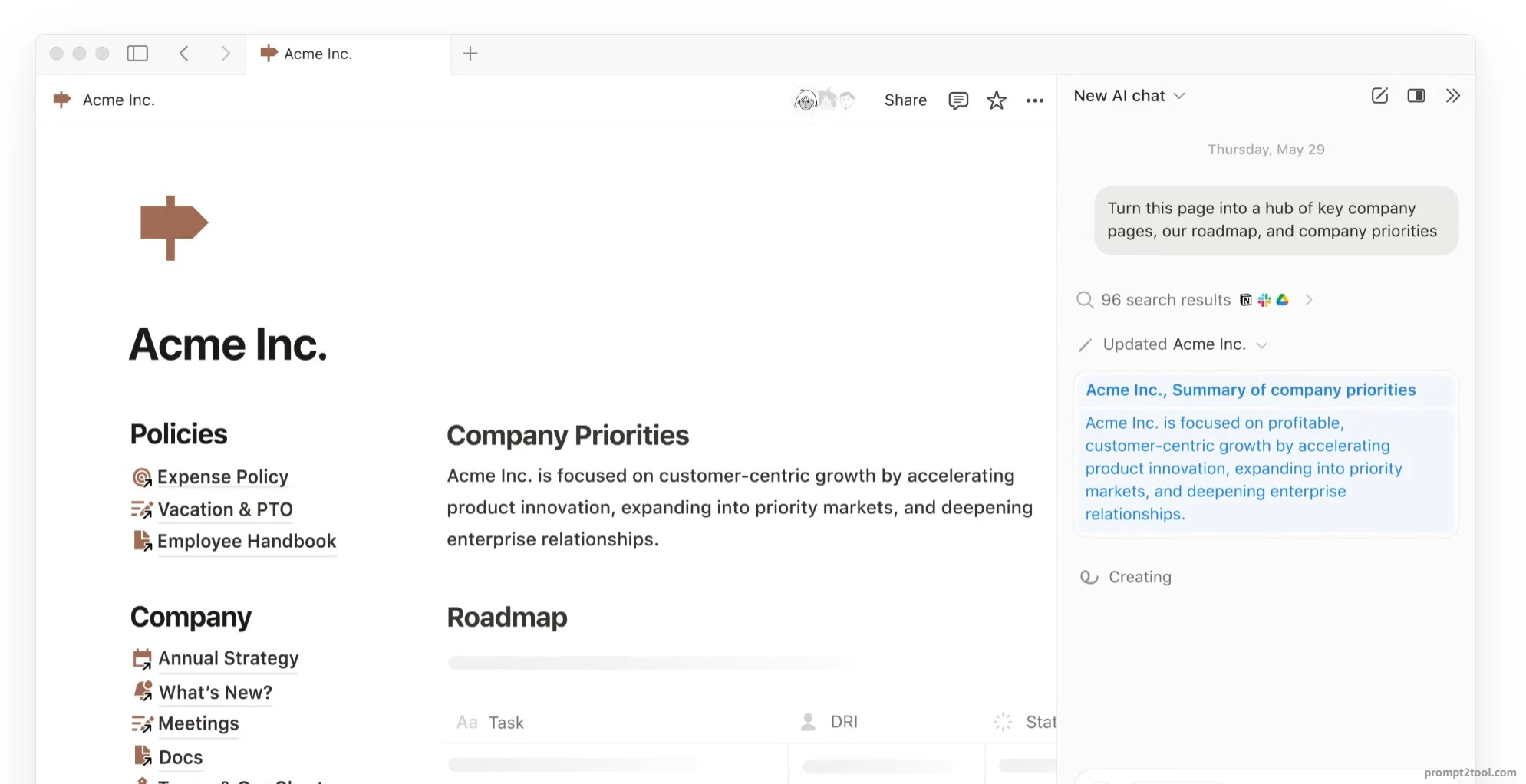Click Acme Inc. breadcrumb title
The width and height of the screenshot is (1526, 784).
[x=119, y=100]
